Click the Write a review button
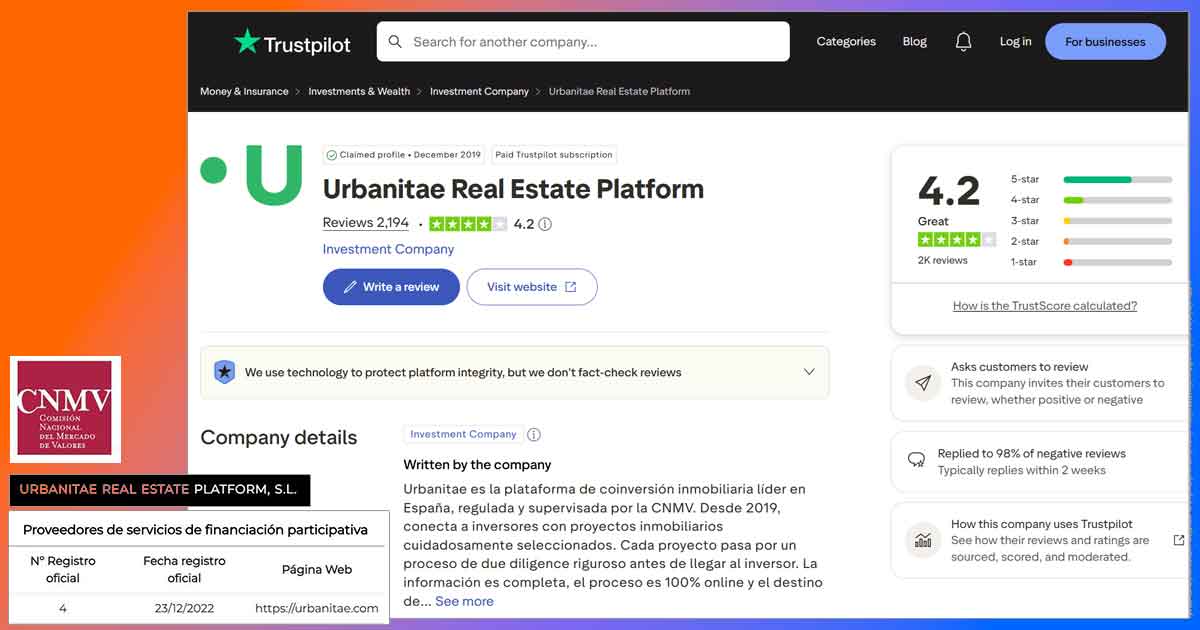Screen dimensions: 1200x630 pyautogui.click(x=391, y=287)
